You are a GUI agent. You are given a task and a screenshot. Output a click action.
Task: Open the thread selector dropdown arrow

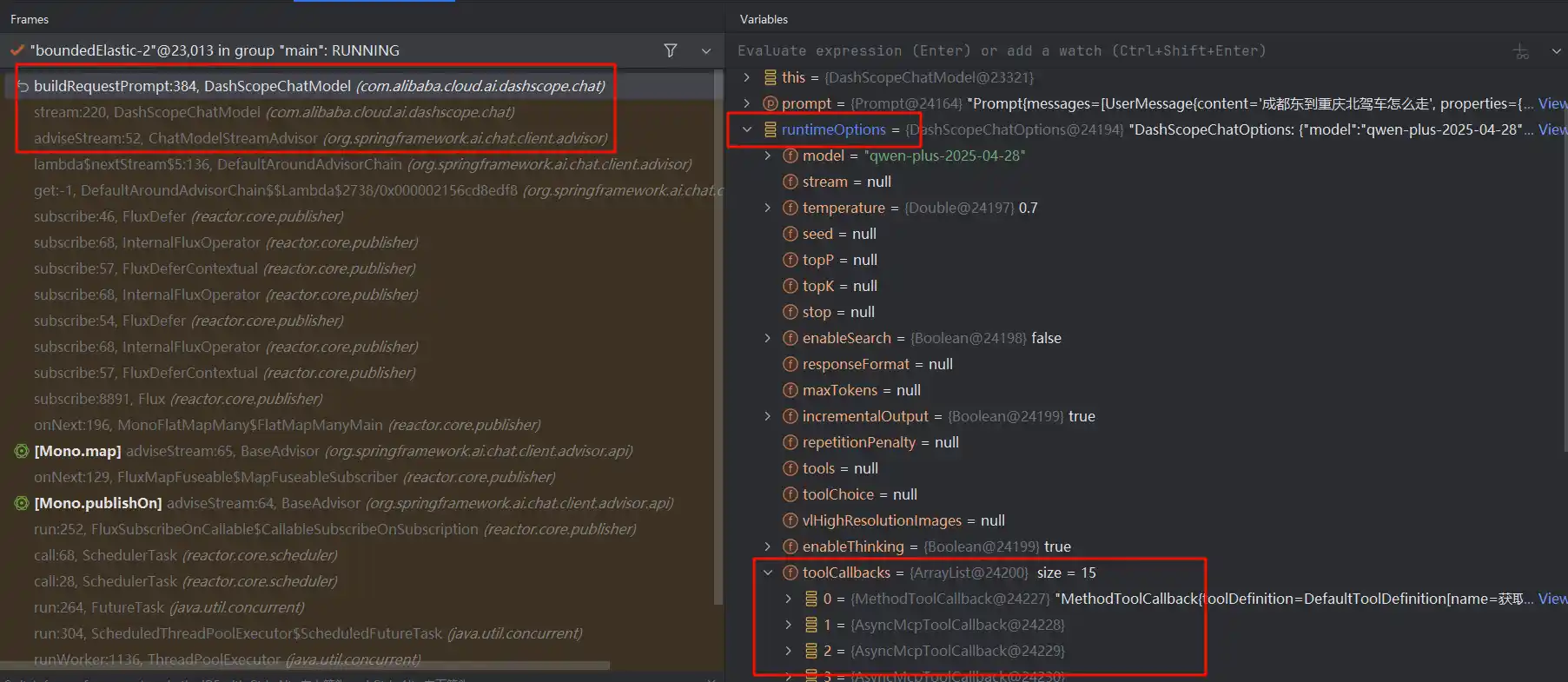(706, 51)
